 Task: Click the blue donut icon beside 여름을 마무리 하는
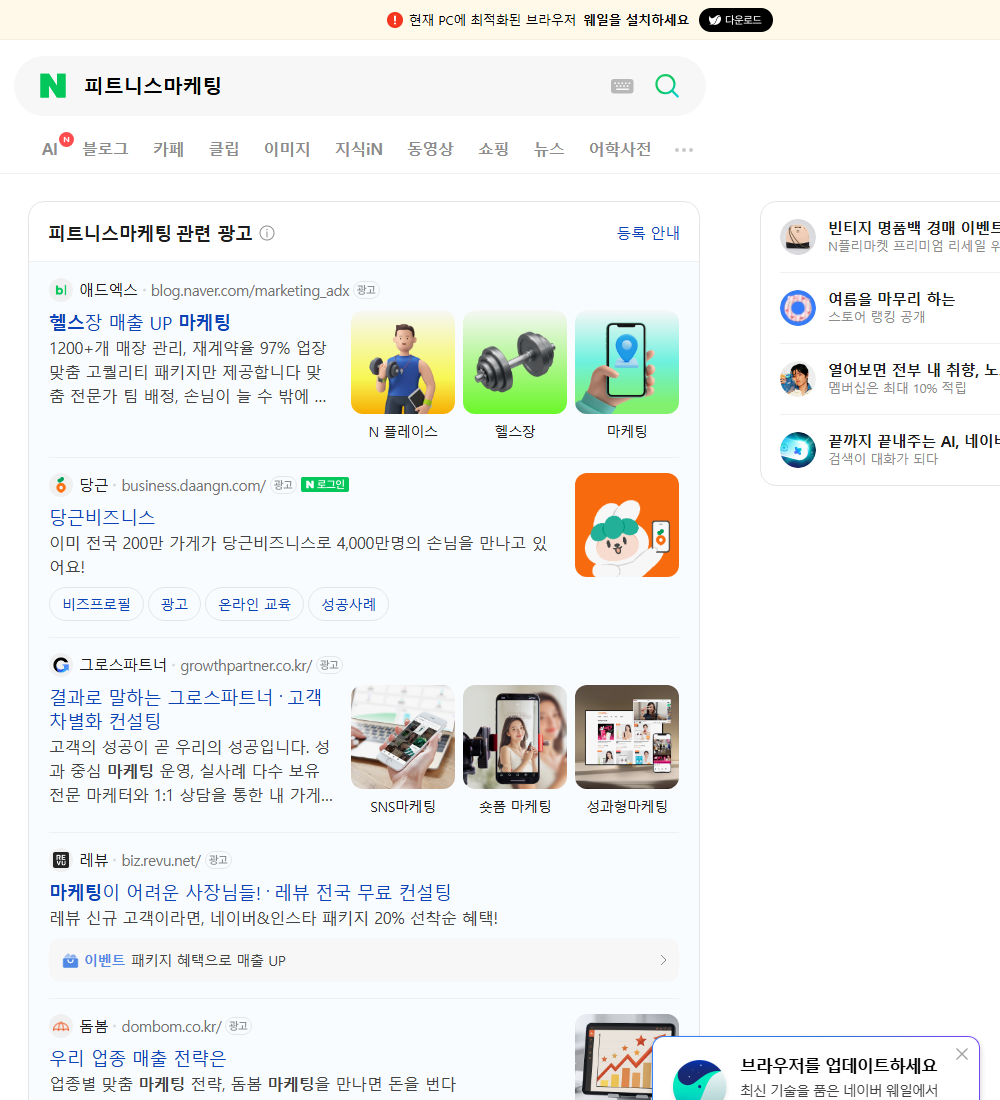(798, 307)
